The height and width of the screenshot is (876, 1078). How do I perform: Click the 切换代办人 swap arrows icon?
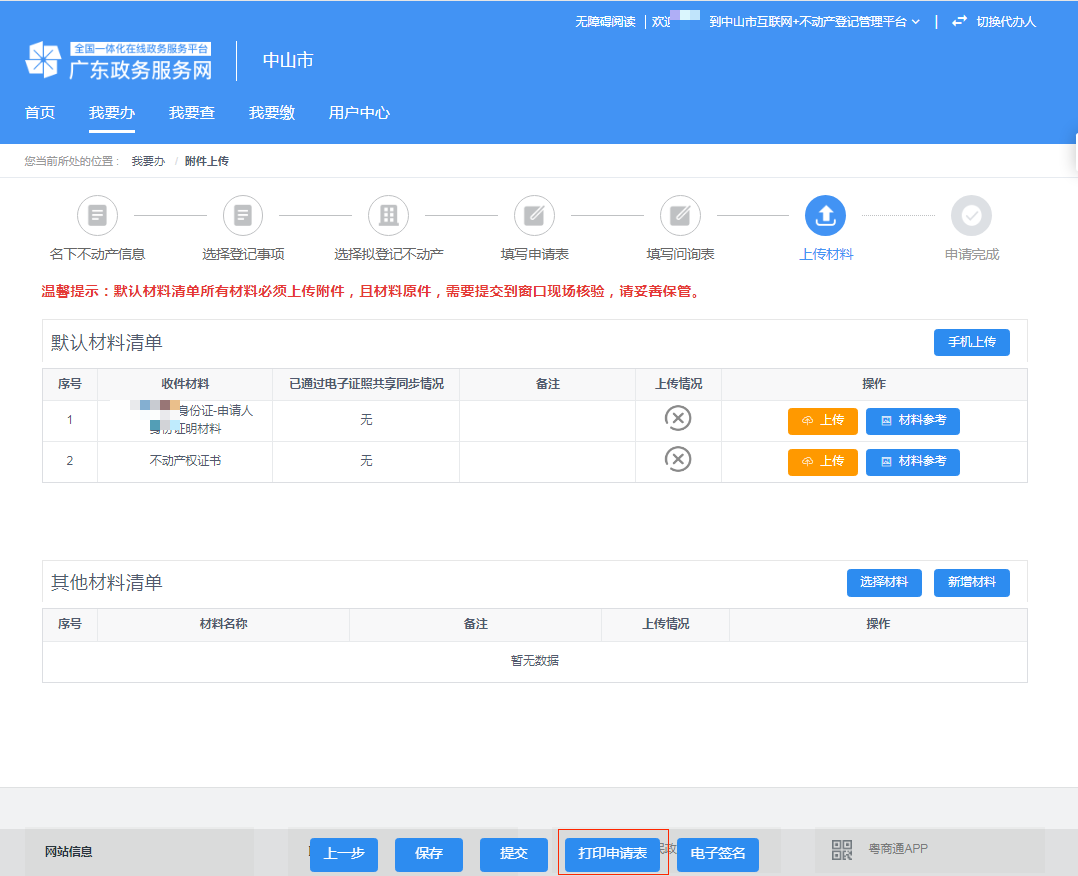pyautogui.click(x=959, y=20)
